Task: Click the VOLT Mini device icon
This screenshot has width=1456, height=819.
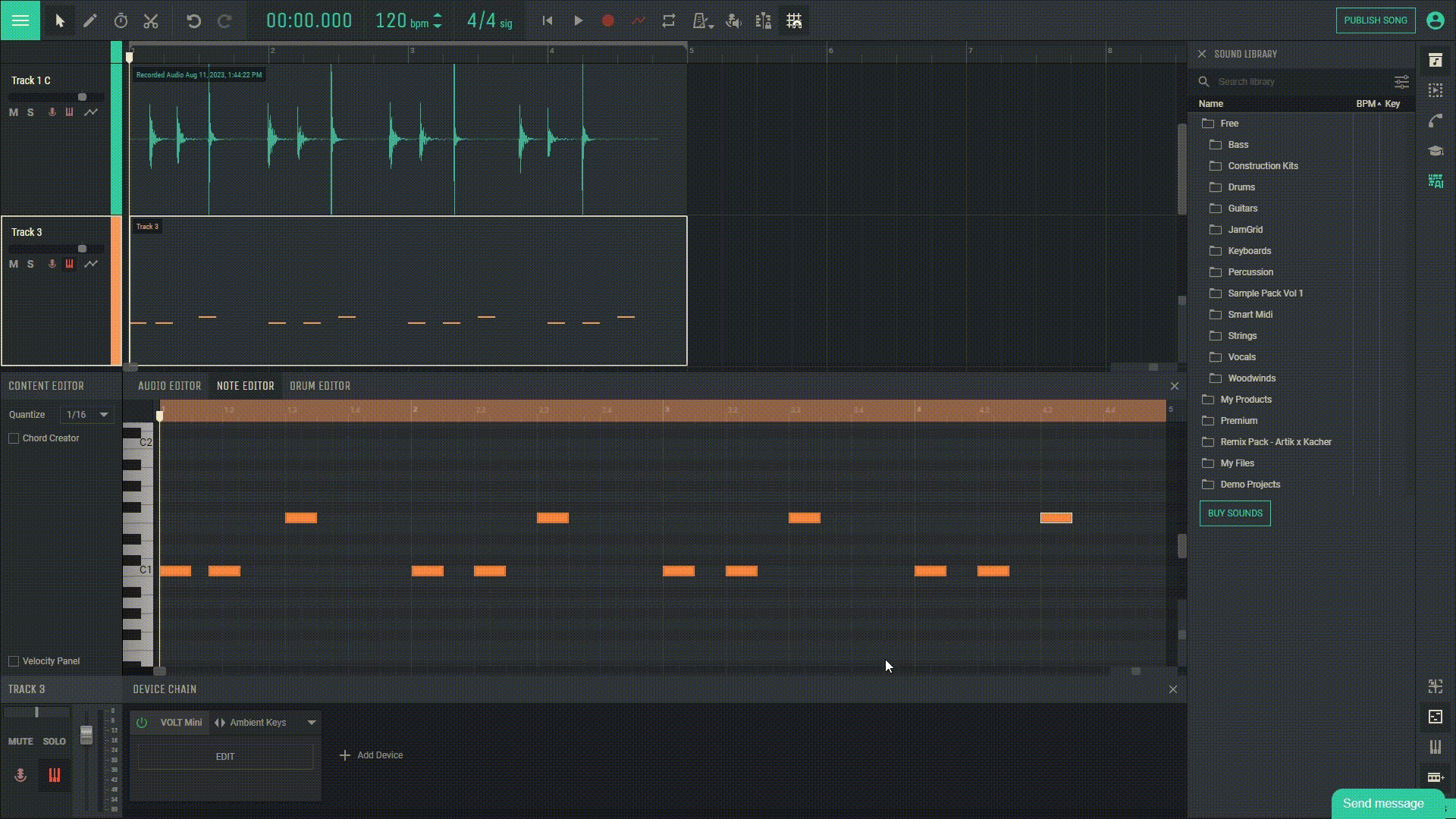Action: 142,722
